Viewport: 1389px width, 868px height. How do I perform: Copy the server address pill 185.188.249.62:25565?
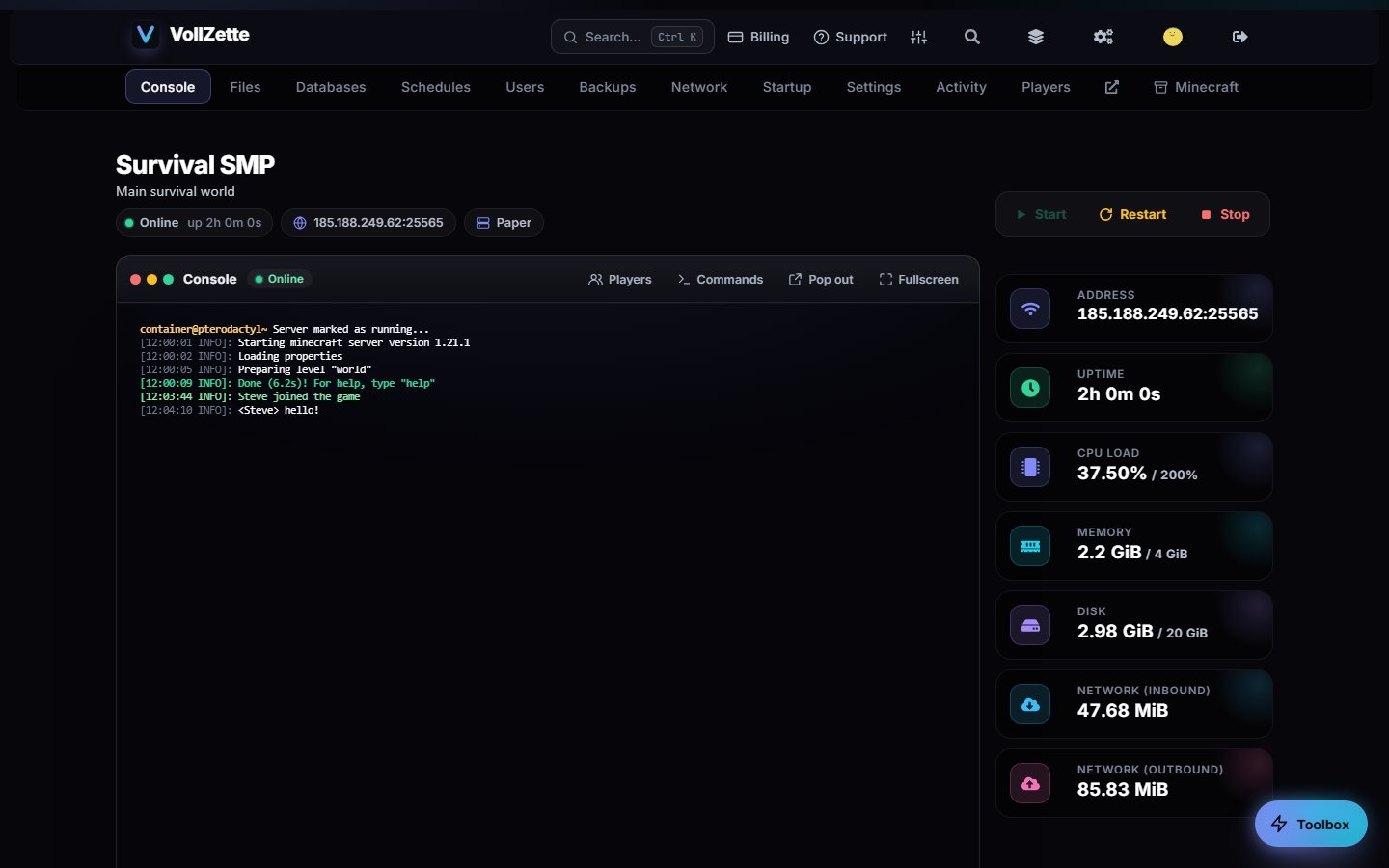click(368, 223)
